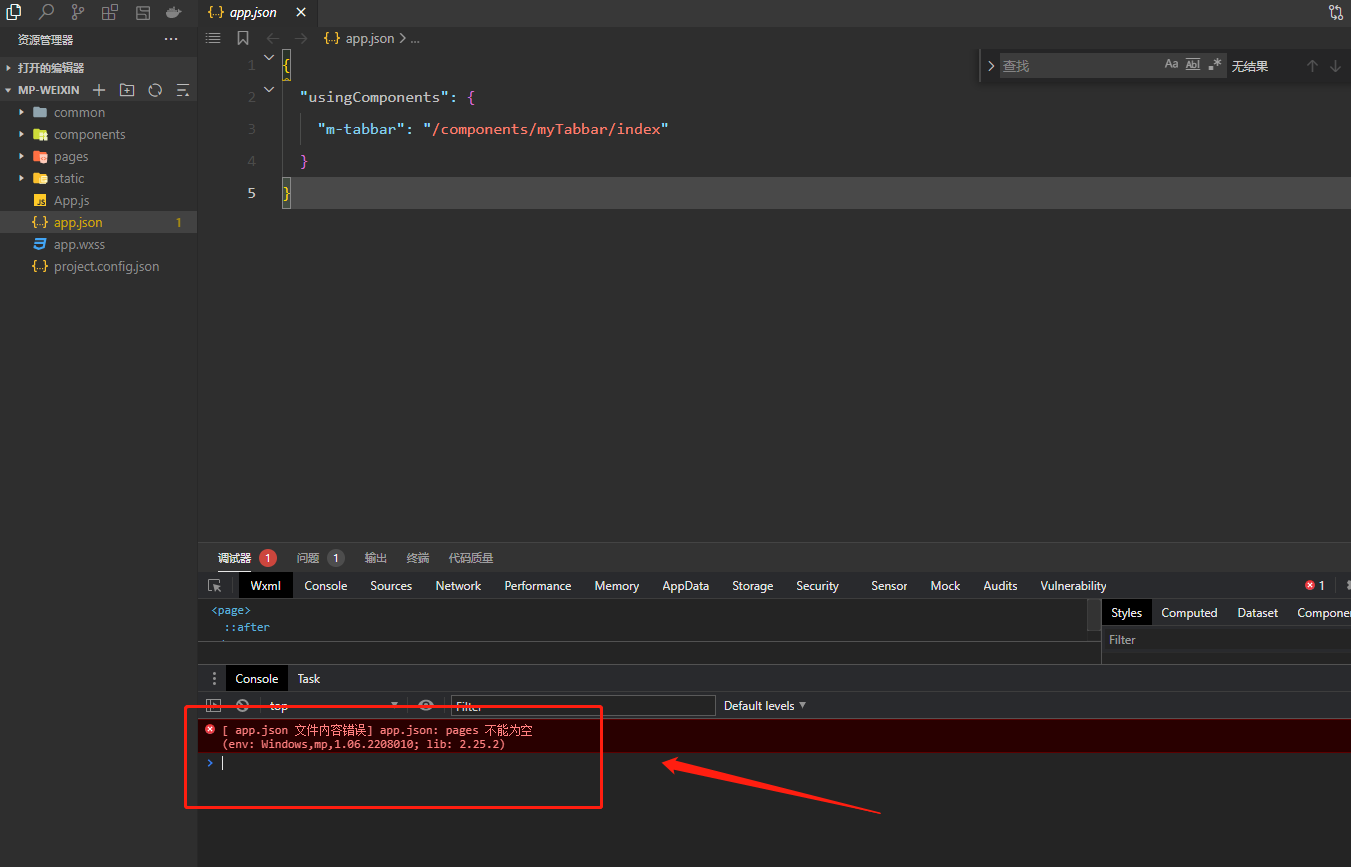Screen dimensions: 1351x867
Task: Switch to the 问题 panel tab
Action: click(x=308, y=558)
